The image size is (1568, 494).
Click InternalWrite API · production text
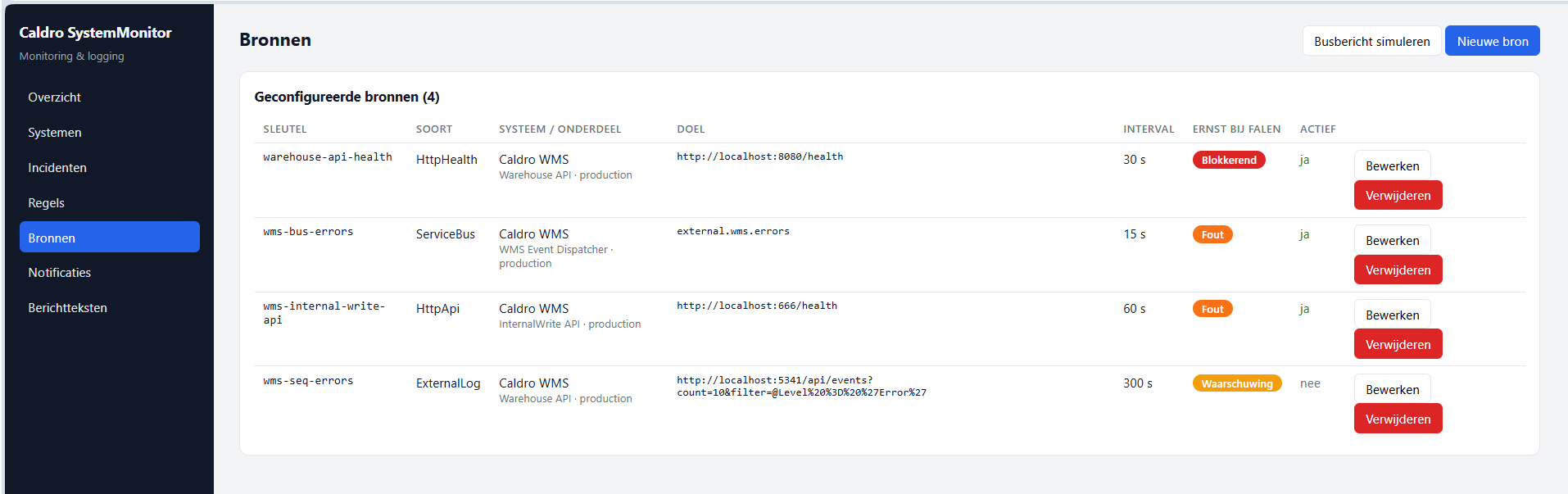click(x=570, y=324)
